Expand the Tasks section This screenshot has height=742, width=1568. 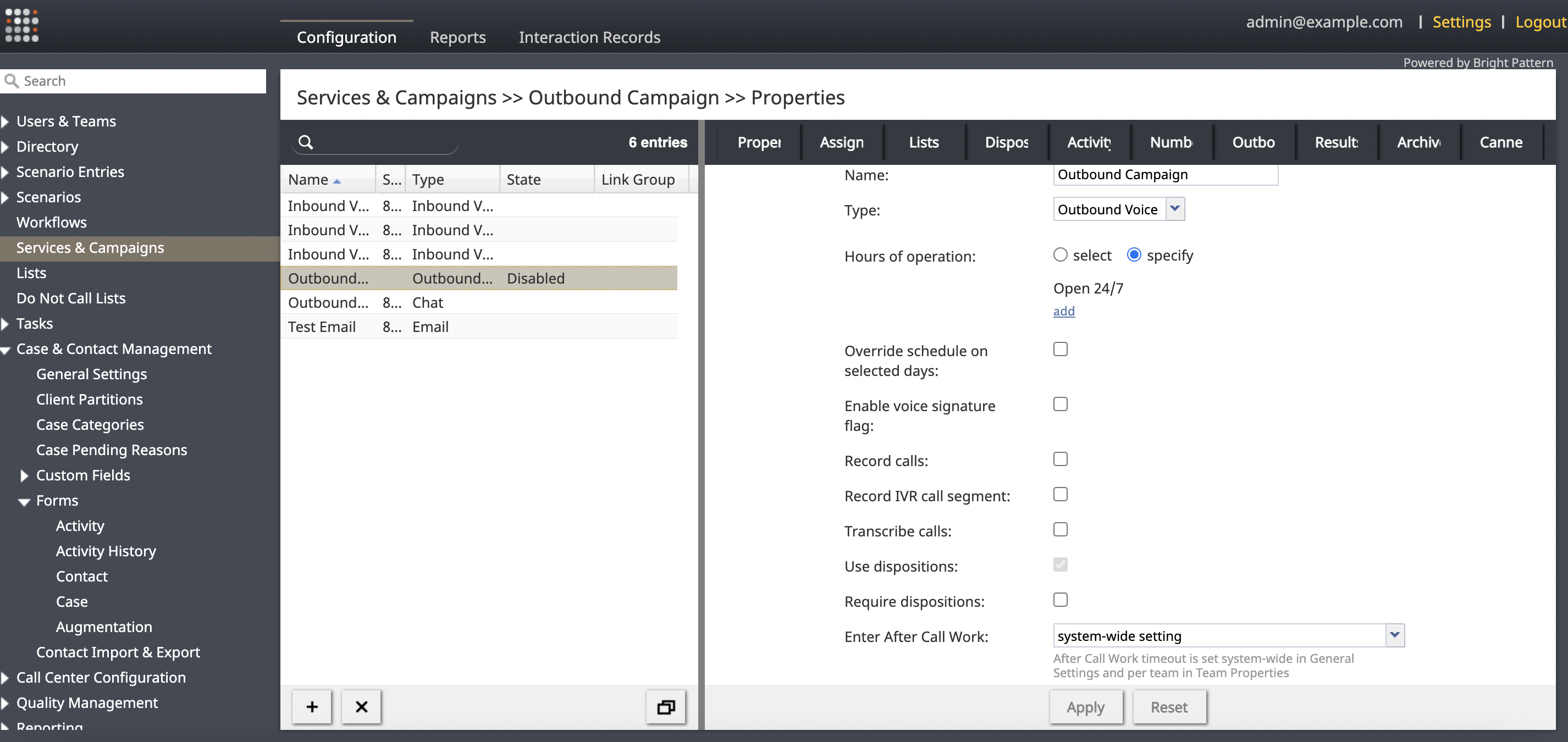coord(5,324)
